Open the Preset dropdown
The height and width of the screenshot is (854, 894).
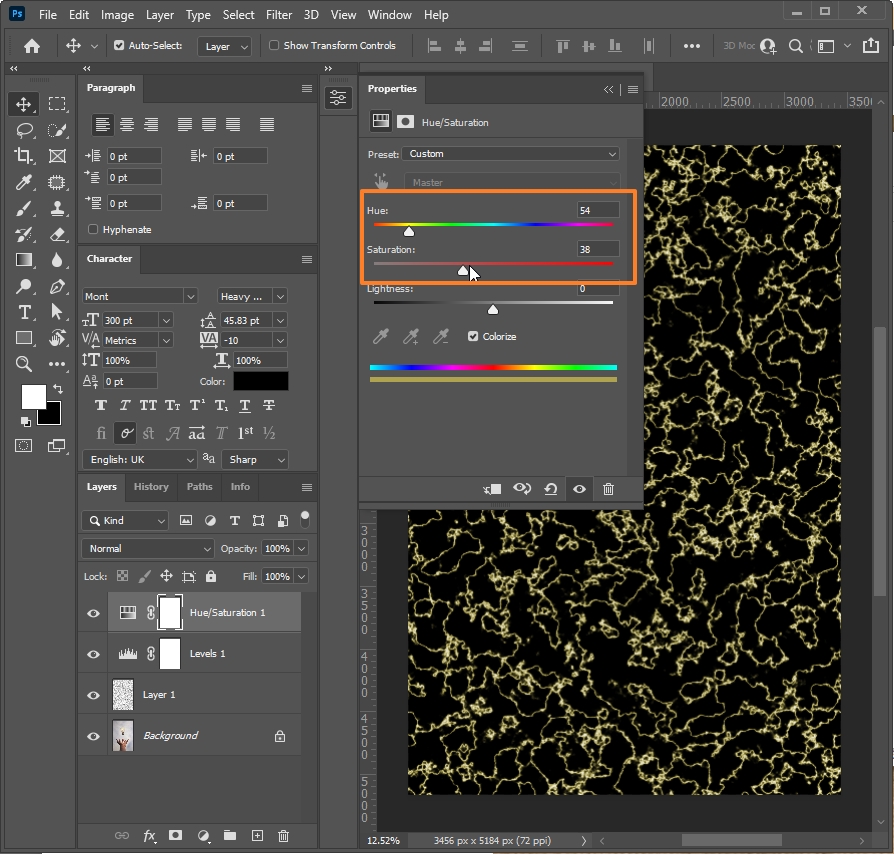pyautogui.click(x=511, y=154)
